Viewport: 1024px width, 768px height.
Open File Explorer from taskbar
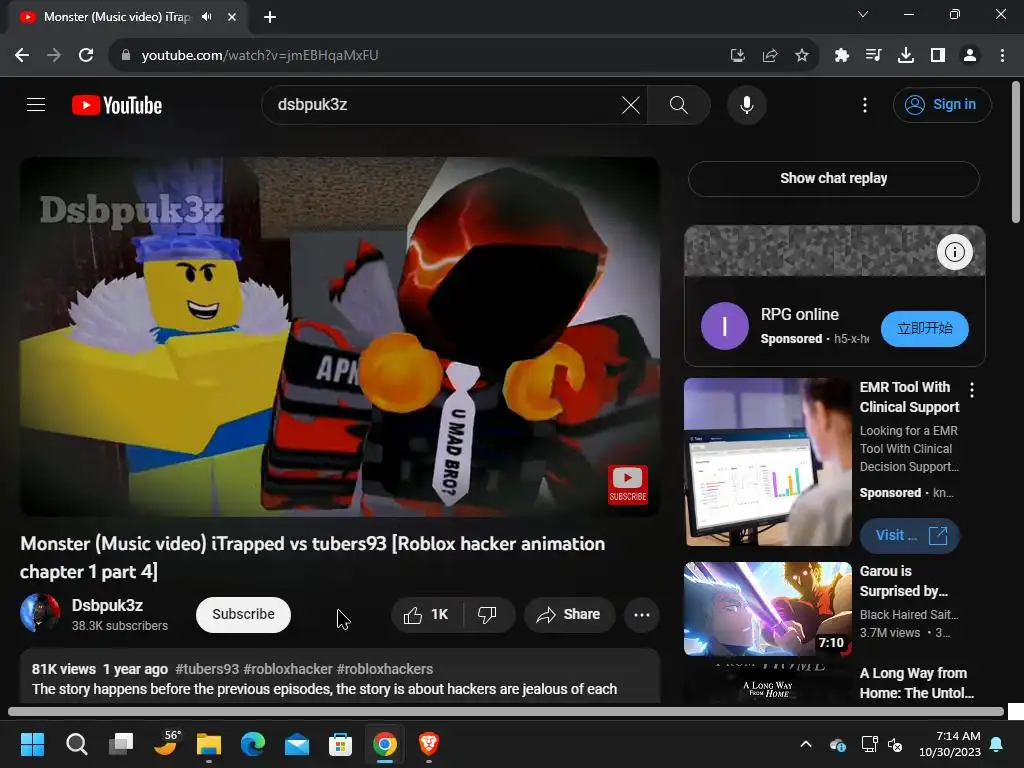[209, 744]
